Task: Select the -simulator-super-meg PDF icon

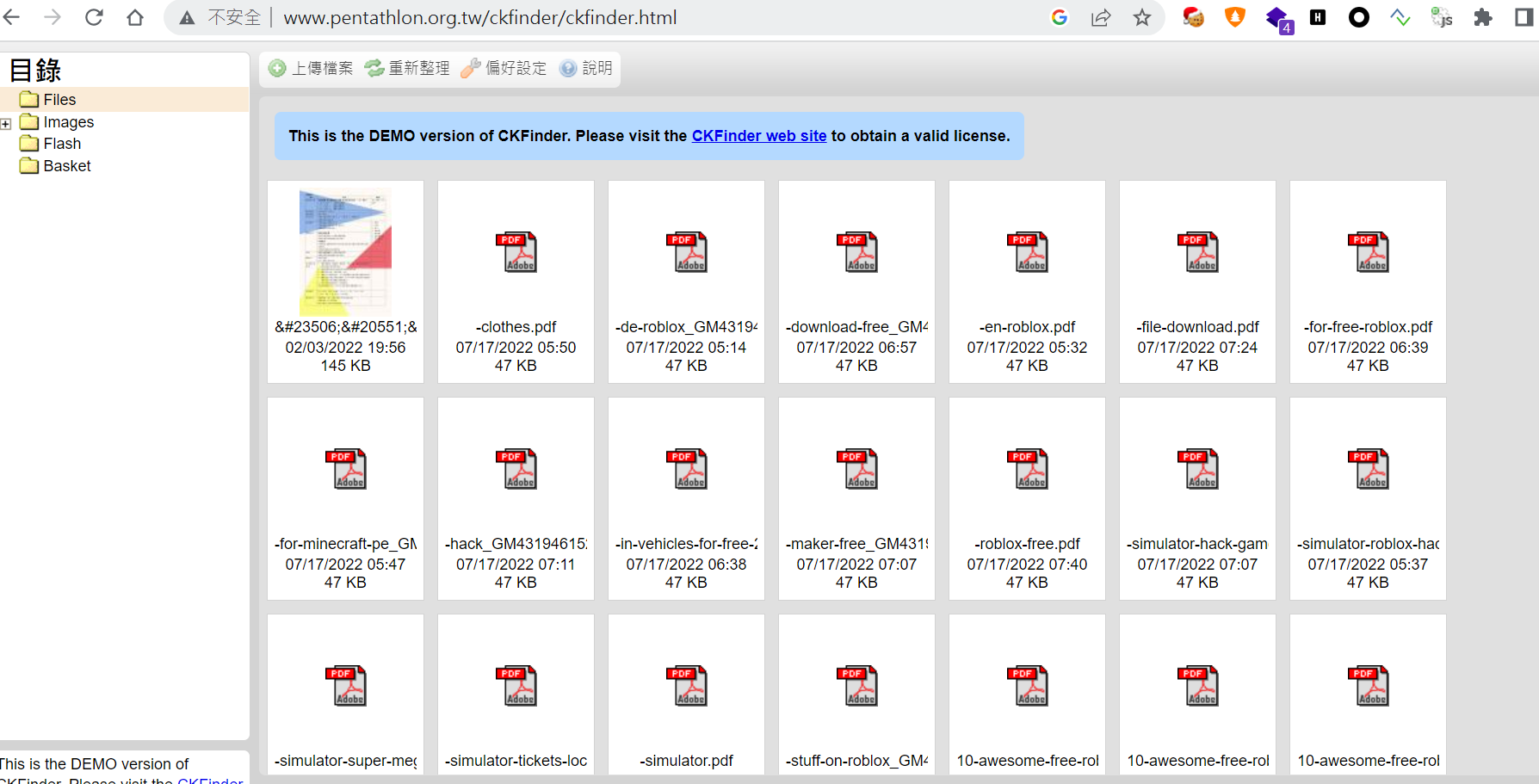Action: tap(345, 686)
